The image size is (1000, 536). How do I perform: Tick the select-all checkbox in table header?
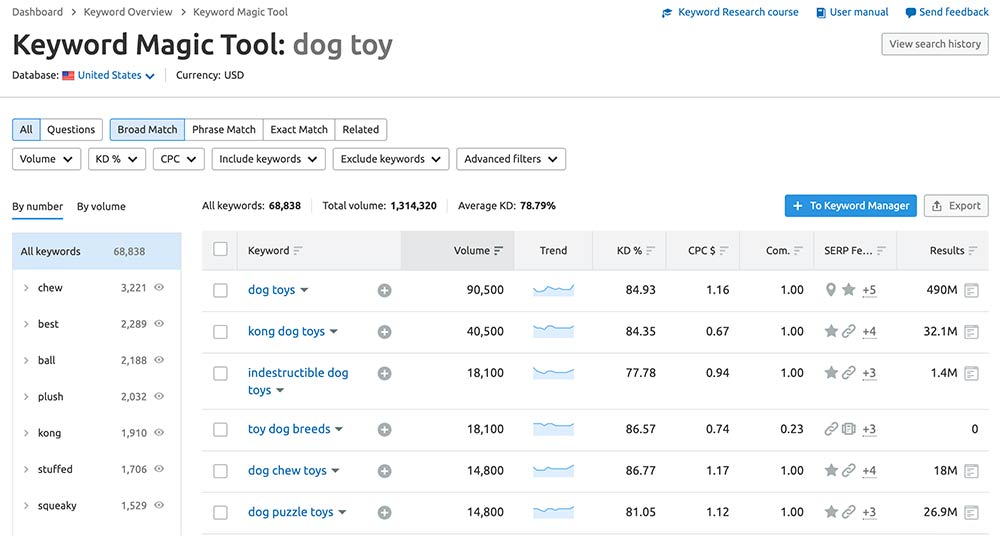pos(221,250)
